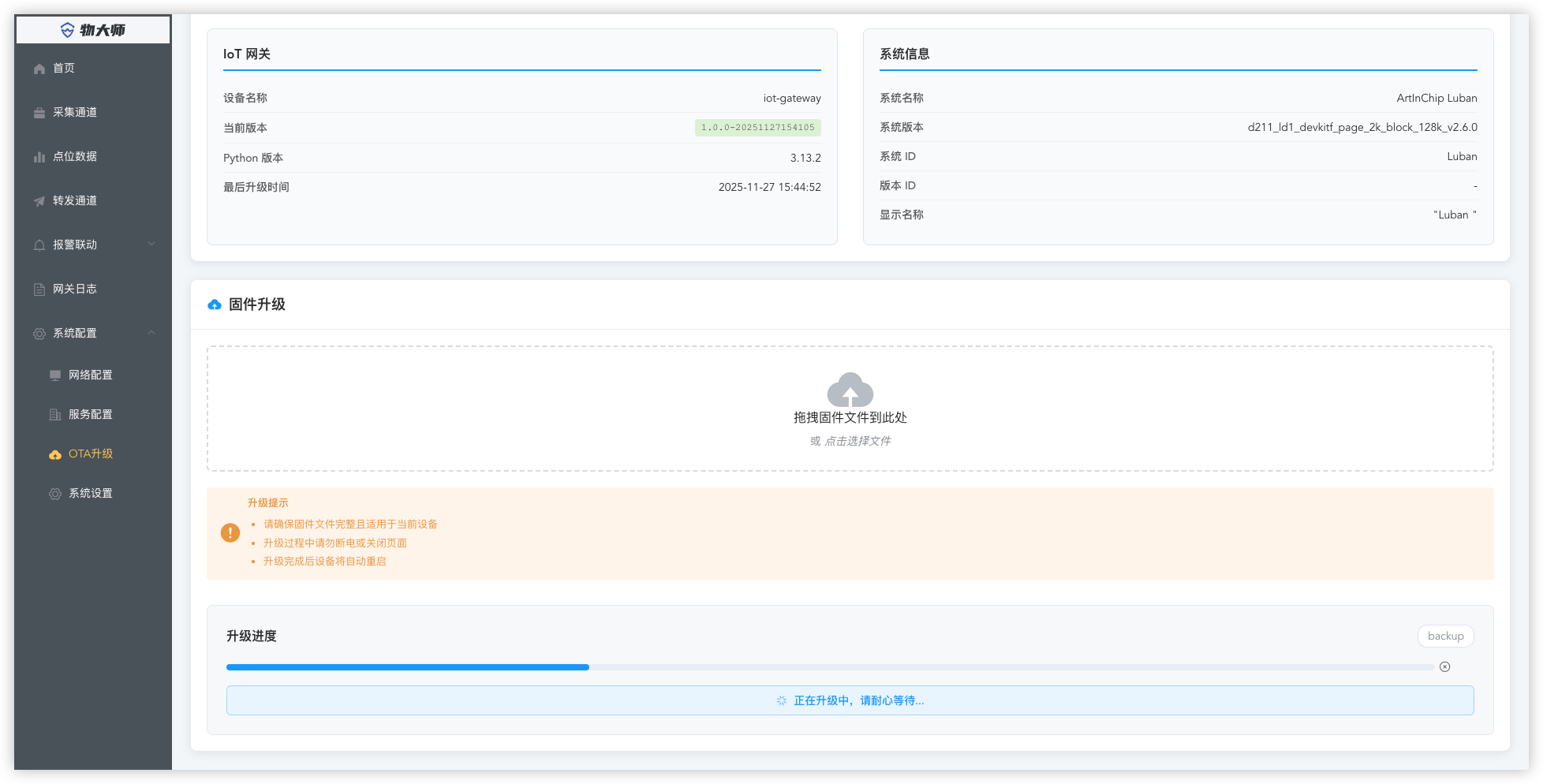Collapse the 系统配置 submenu chevron
1543x784 pixels.
click(151, 333)
